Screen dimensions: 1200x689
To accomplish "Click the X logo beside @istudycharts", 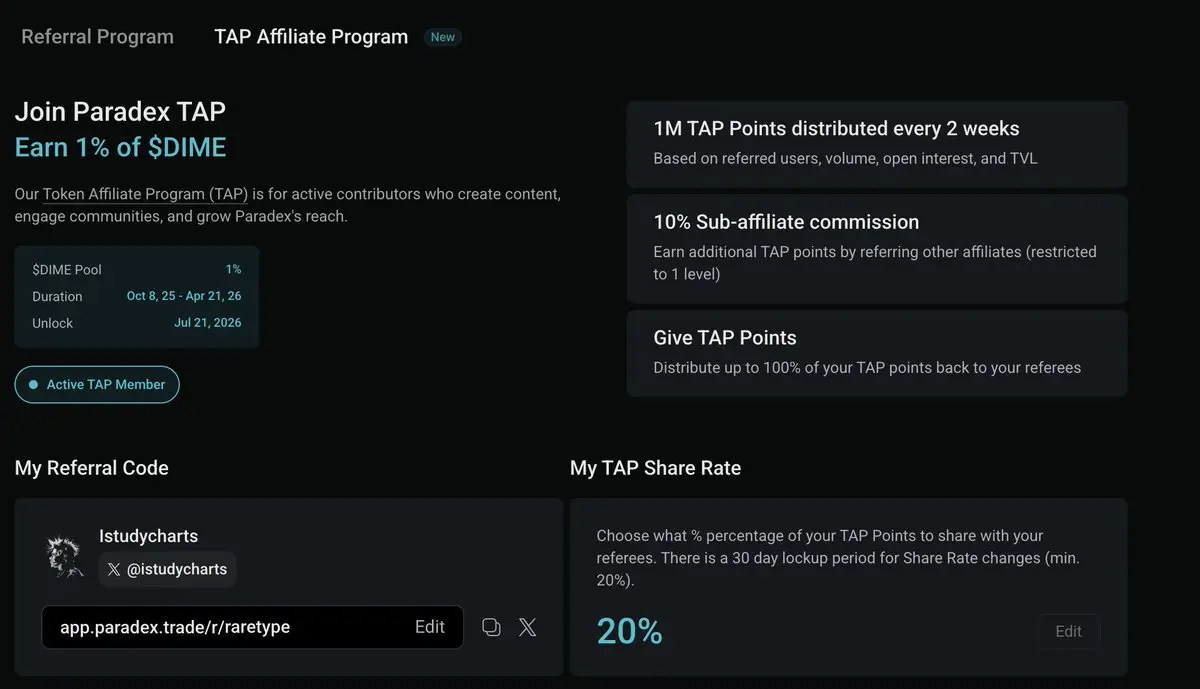I will [113, 569].
